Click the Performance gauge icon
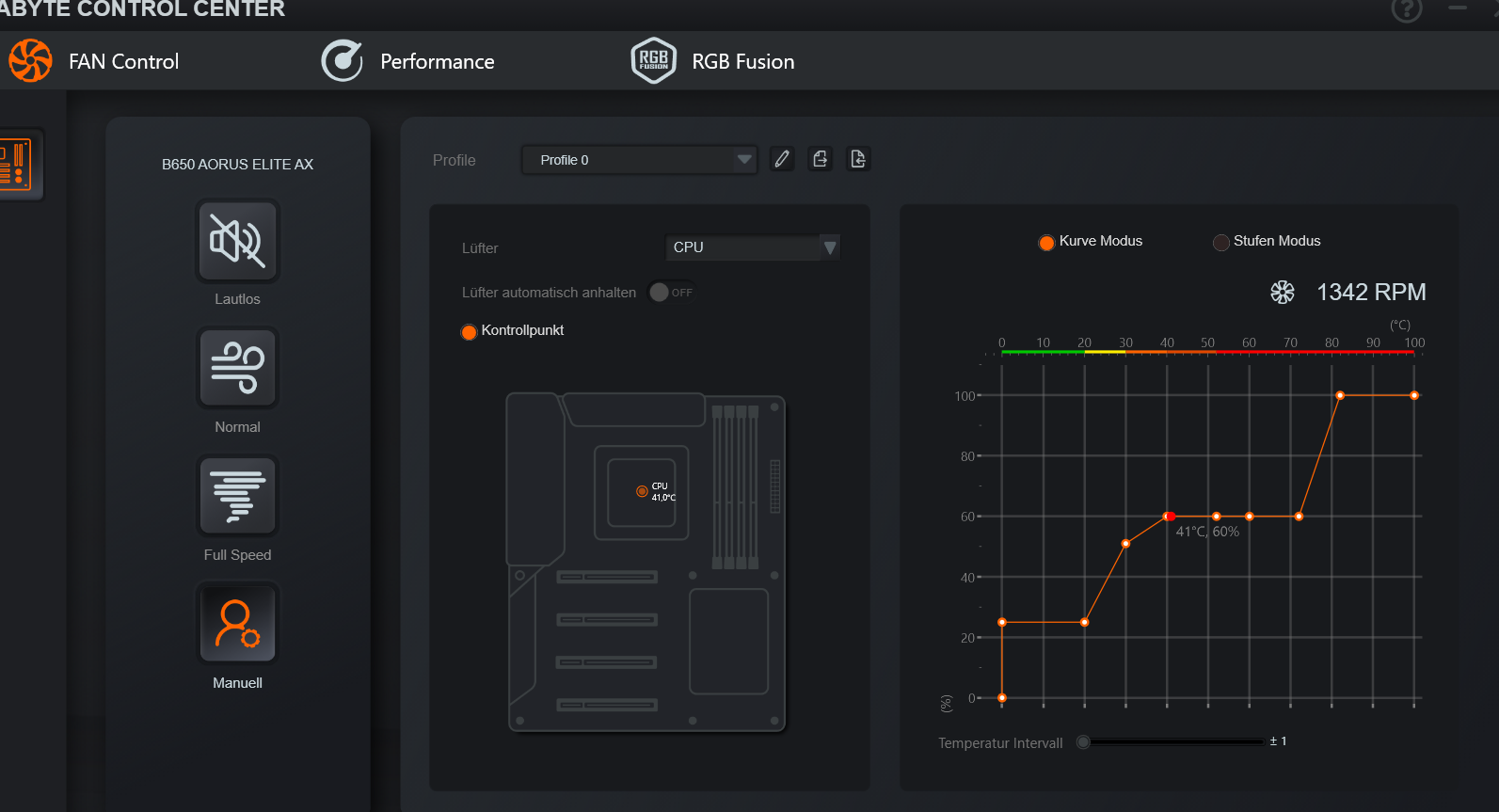Viewport: 1499px width, 812px height. [x=342, y=61]
